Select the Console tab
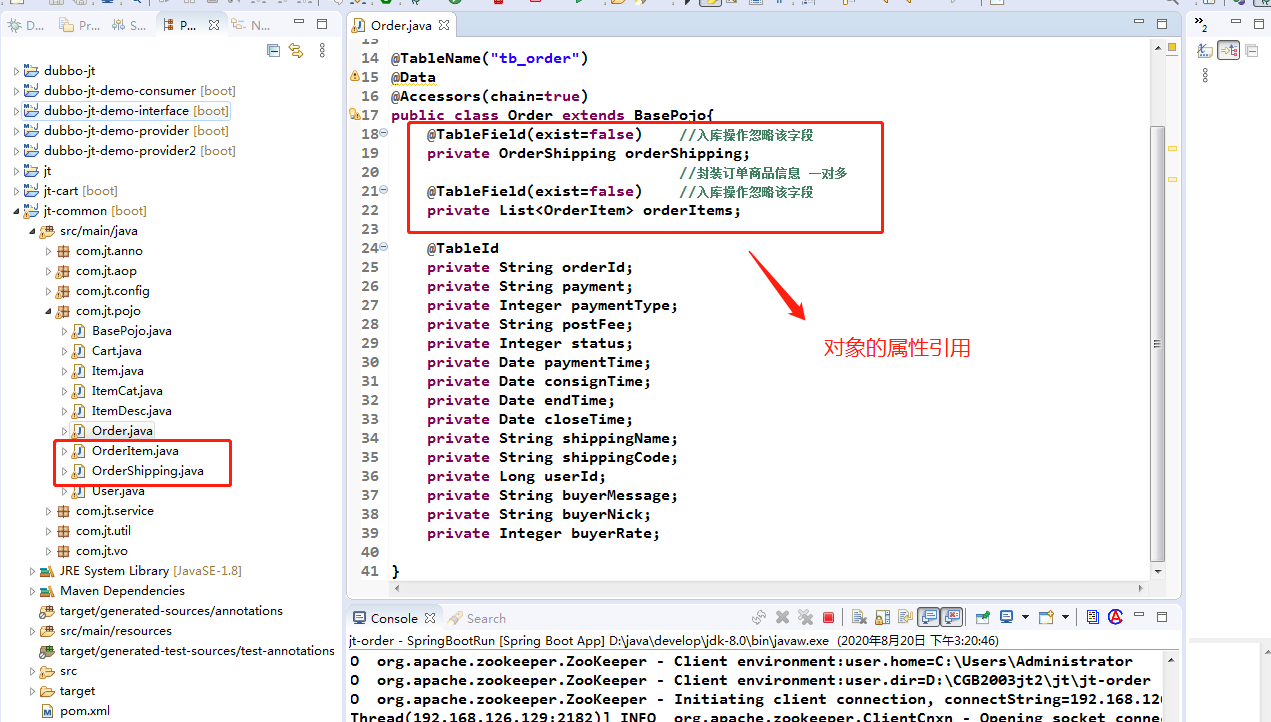This screenshot has width=1271, height=722. coord(393,618)
